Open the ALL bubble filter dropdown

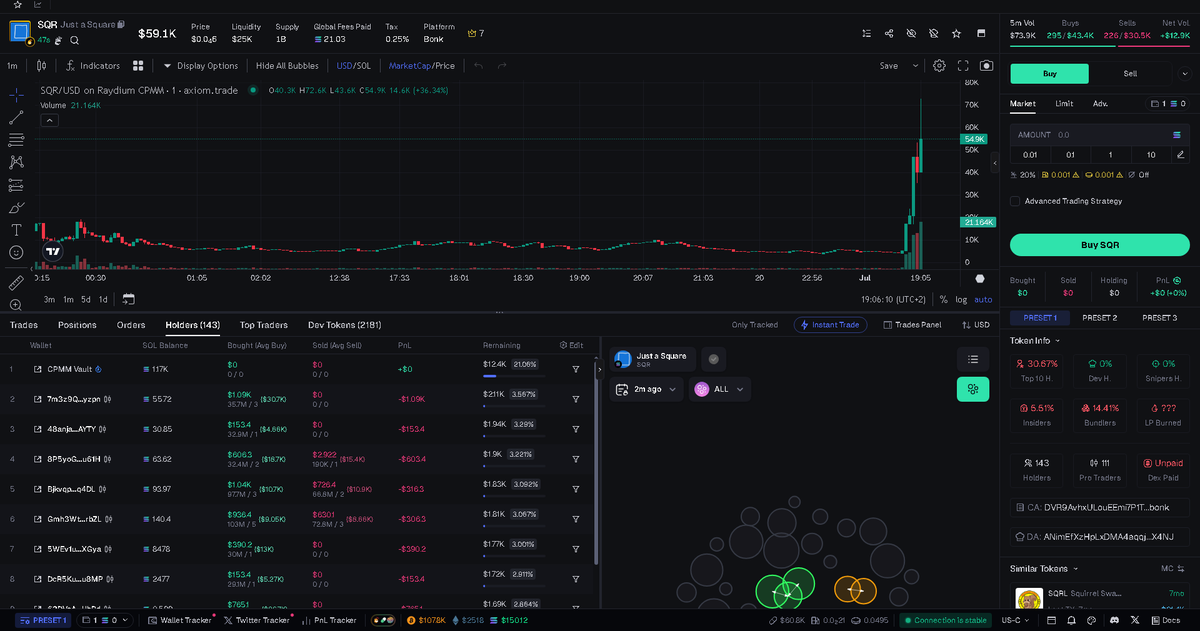(718, 389)
